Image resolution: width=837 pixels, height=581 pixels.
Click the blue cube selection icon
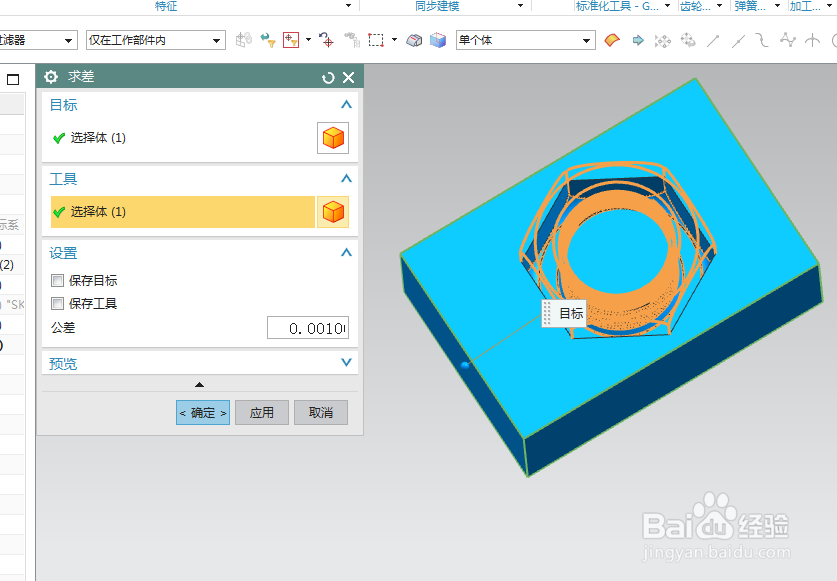point(438,40)
